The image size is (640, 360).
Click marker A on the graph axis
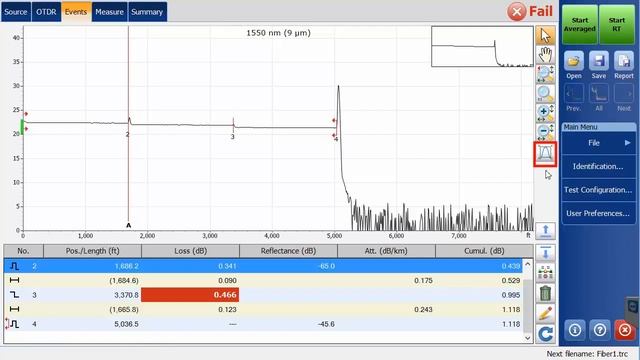129,225
